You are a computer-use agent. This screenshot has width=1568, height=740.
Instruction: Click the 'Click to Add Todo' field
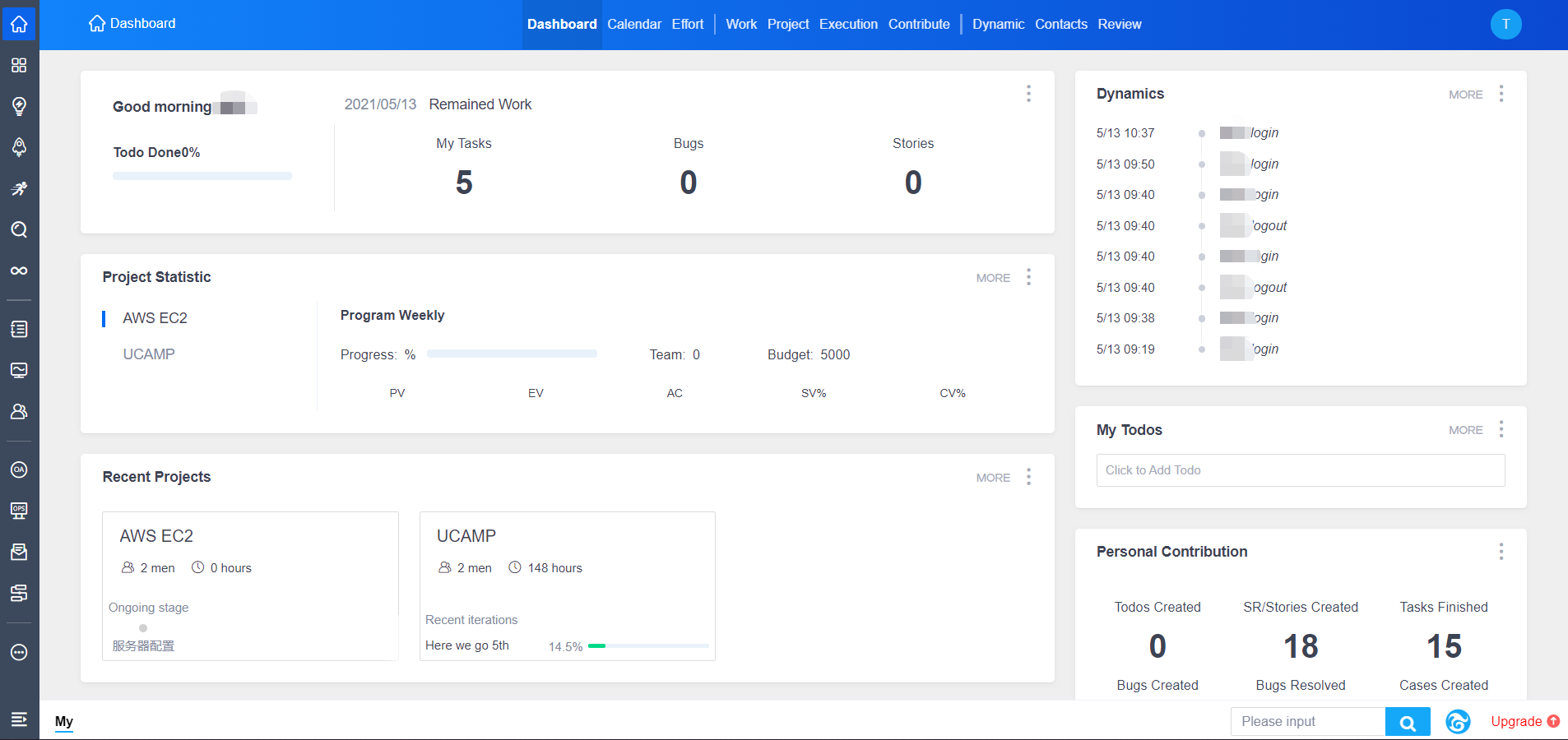1300,470
